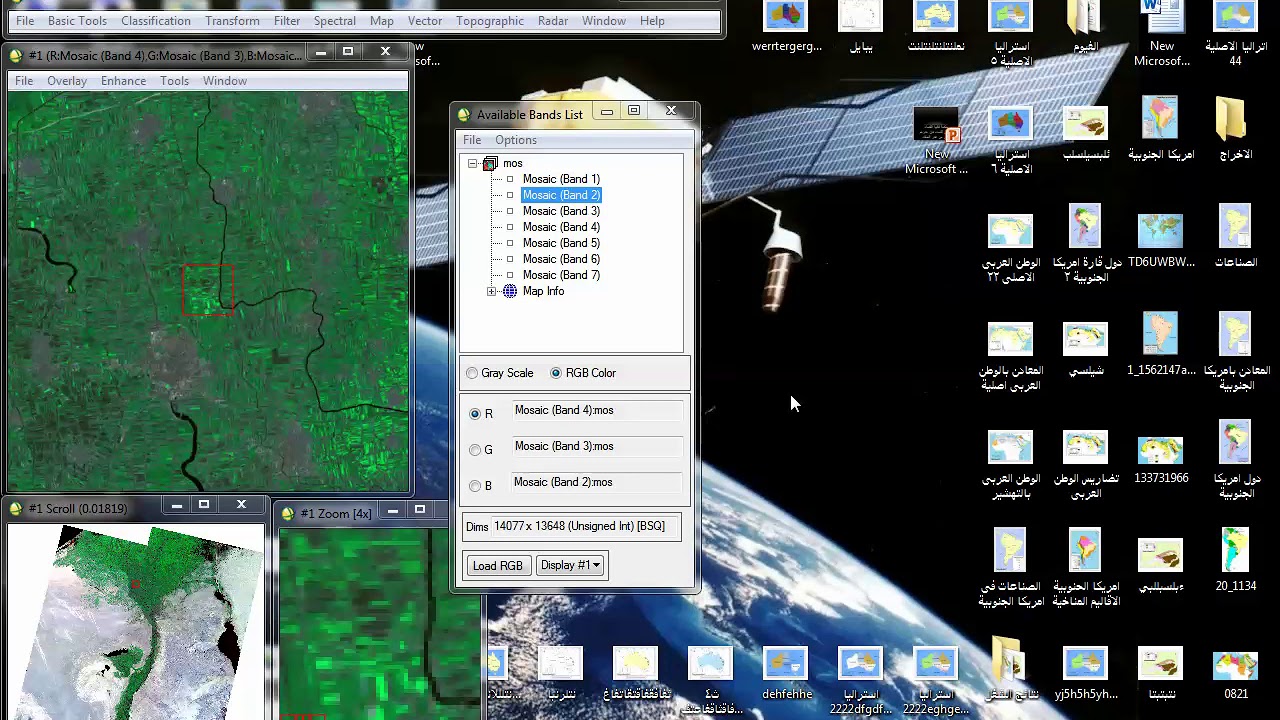Select highlighted Mosaic (Band 2) item
This screenshot has width=1280, height=720.
pyautogui.click(x=561, y=195)
